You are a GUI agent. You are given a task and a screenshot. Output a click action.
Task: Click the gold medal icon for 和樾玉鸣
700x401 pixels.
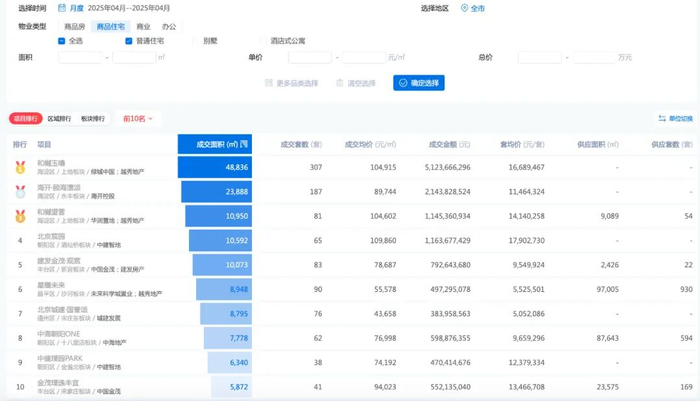tap(20, 167)
